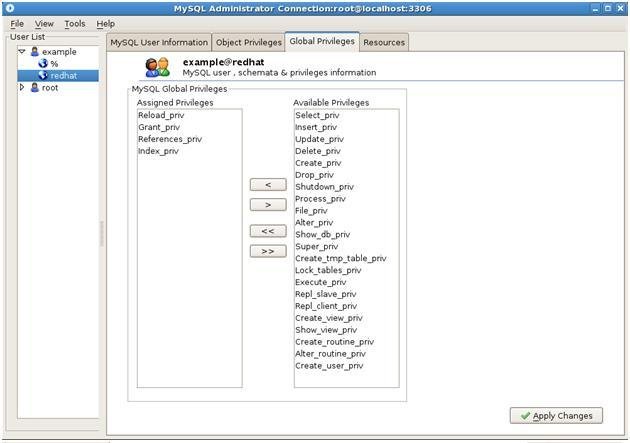Select Create_user_priv in Available Privileges
The image size is (630, 443).
tap(329, 366)
